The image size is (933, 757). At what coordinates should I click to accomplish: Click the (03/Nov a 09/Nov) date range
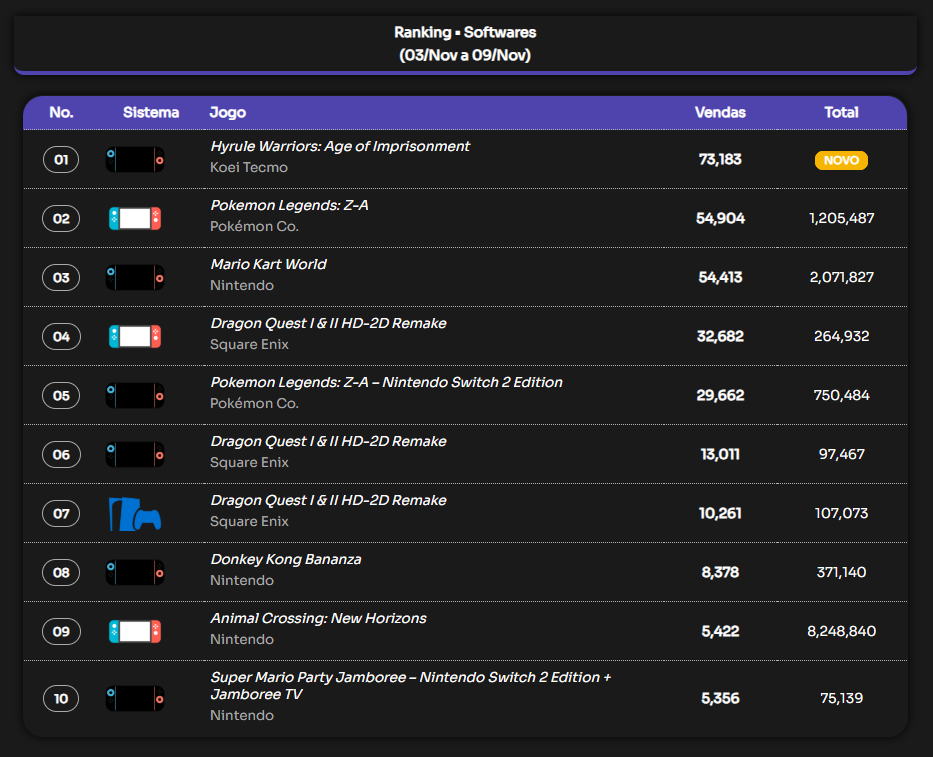click(465, 55)
